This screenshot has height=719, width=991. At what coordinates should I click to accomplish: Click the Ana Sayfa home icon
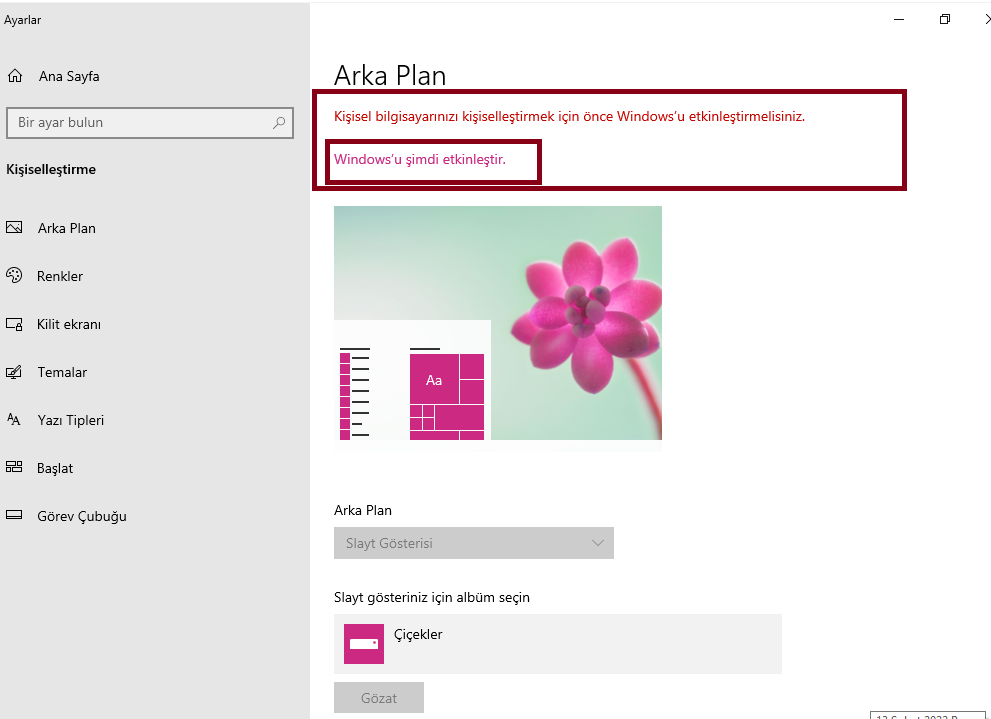point(15,76)
